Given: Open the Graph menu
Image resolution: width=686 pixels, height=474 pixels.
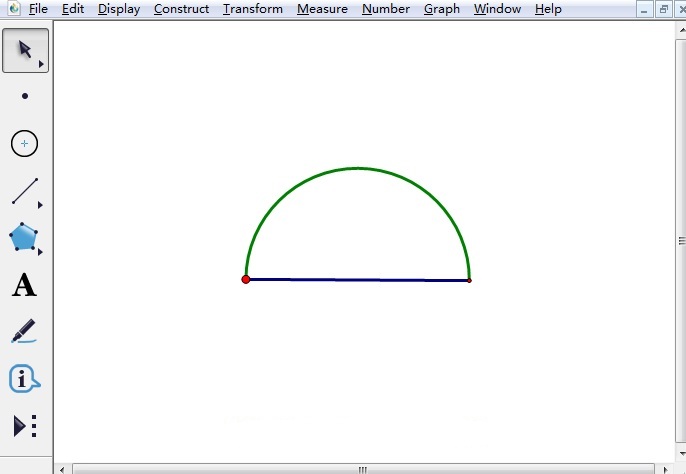Looking at the screenshot, I should pyautogui.click(x=442, y=9).
